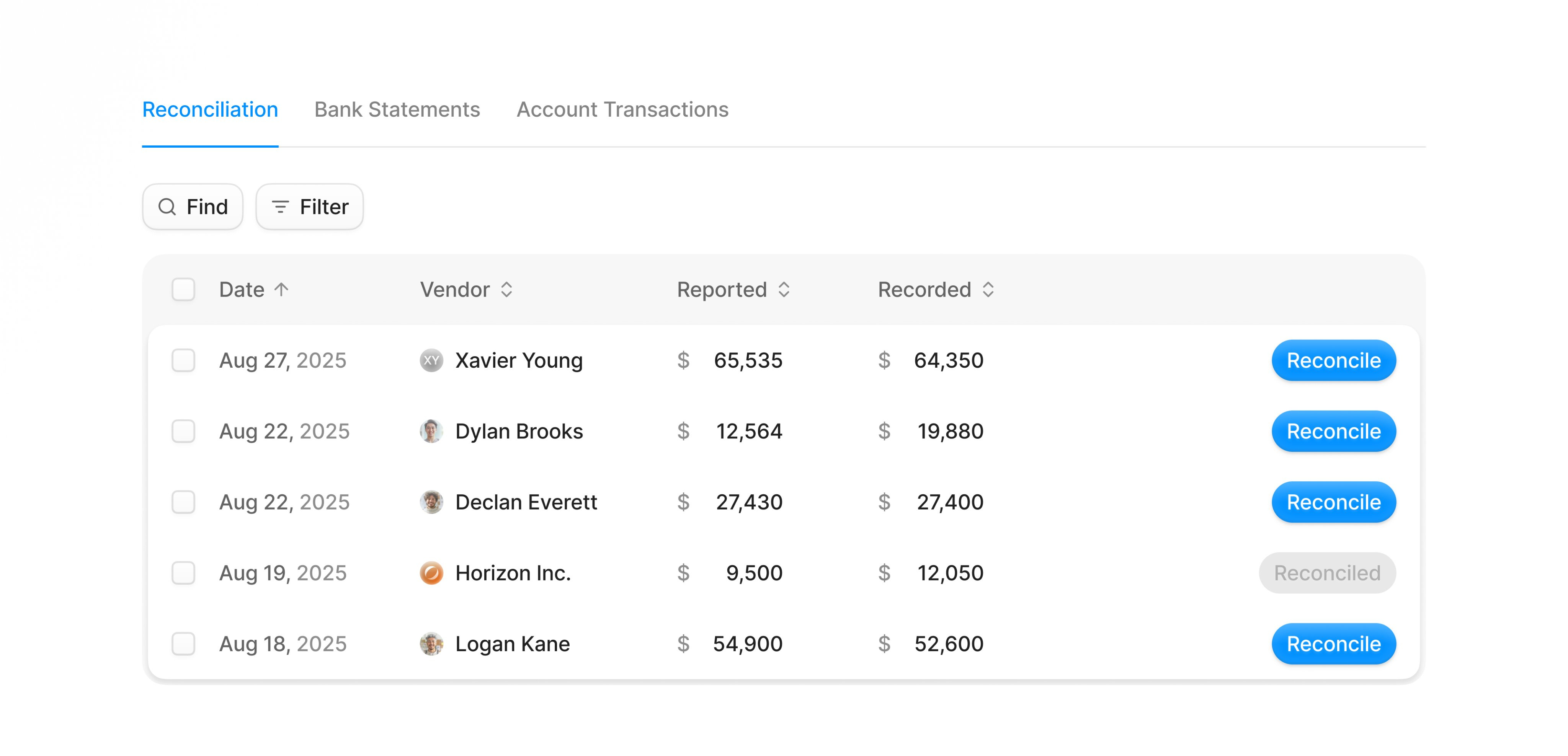Click Logan Kane's profile picture
Viewport: 1568px width, 756px height.
(x=431, y=644)
